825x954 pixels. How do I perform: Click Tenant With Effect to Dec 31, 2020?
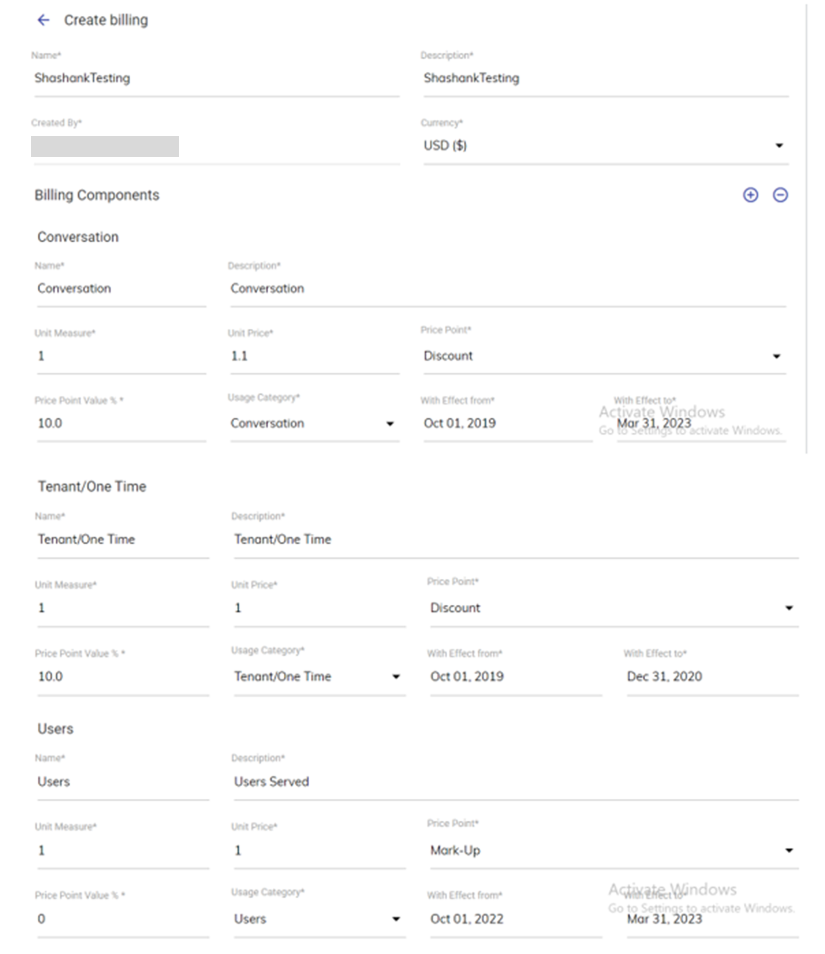710,677
